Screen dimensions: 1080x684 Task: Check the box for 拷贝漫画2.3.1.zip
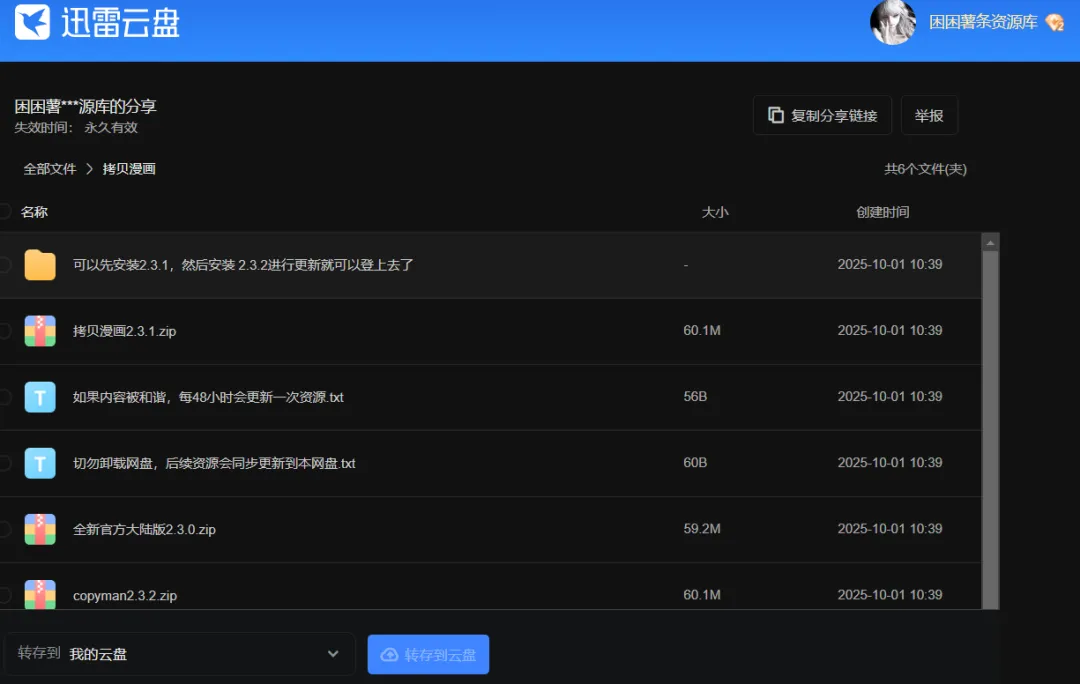(x=5, y=331)
